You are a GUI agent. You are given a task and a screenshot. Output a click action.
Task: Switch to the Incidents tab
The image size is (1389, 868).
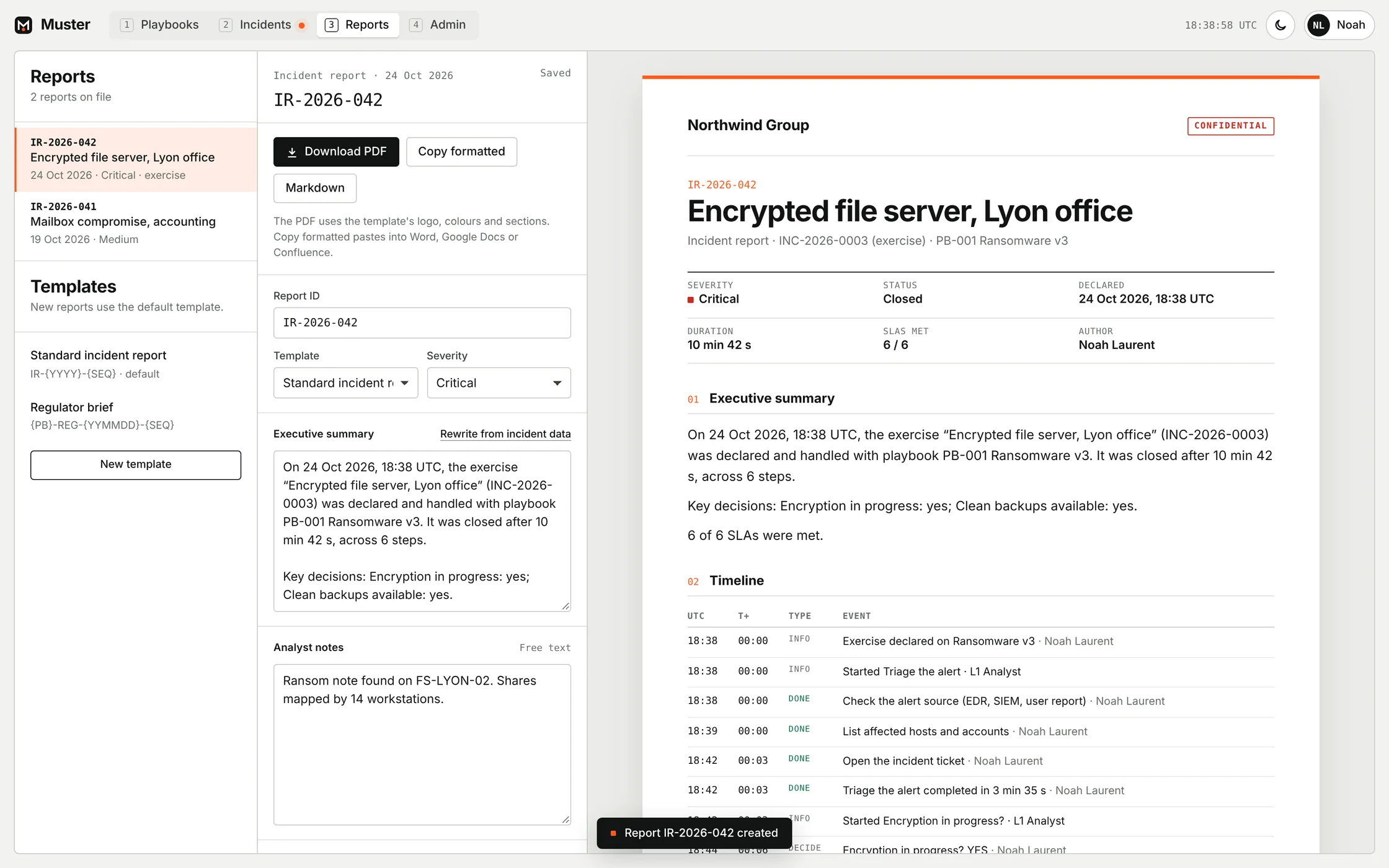(x=262, y=25)
